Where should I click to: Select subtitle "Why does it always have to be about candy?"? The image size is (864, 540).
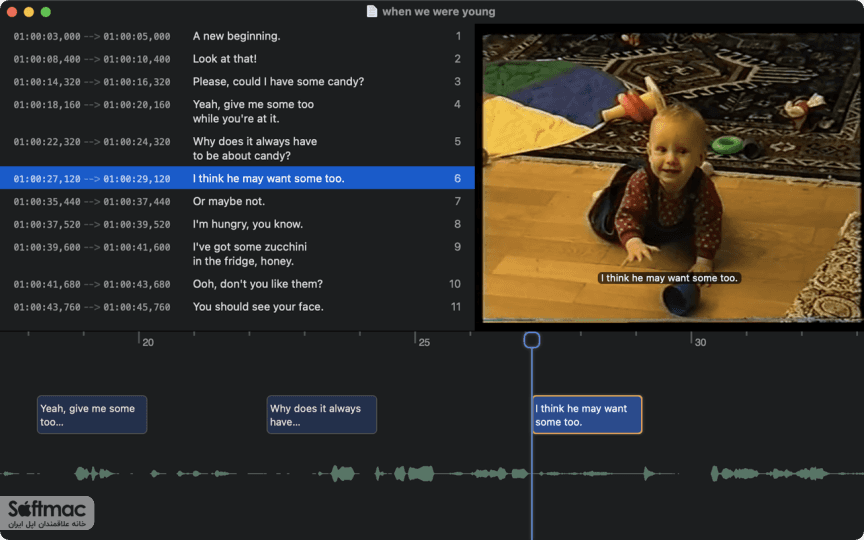(237, 148)
